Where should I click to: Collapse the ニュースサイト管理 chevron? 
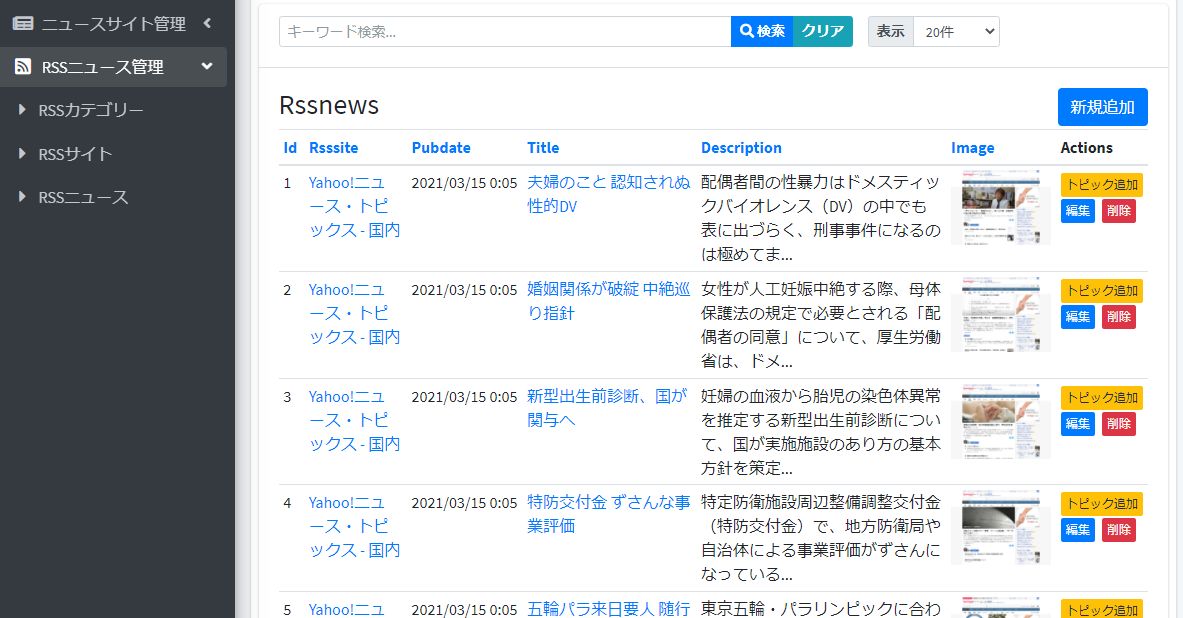point(207,23)
